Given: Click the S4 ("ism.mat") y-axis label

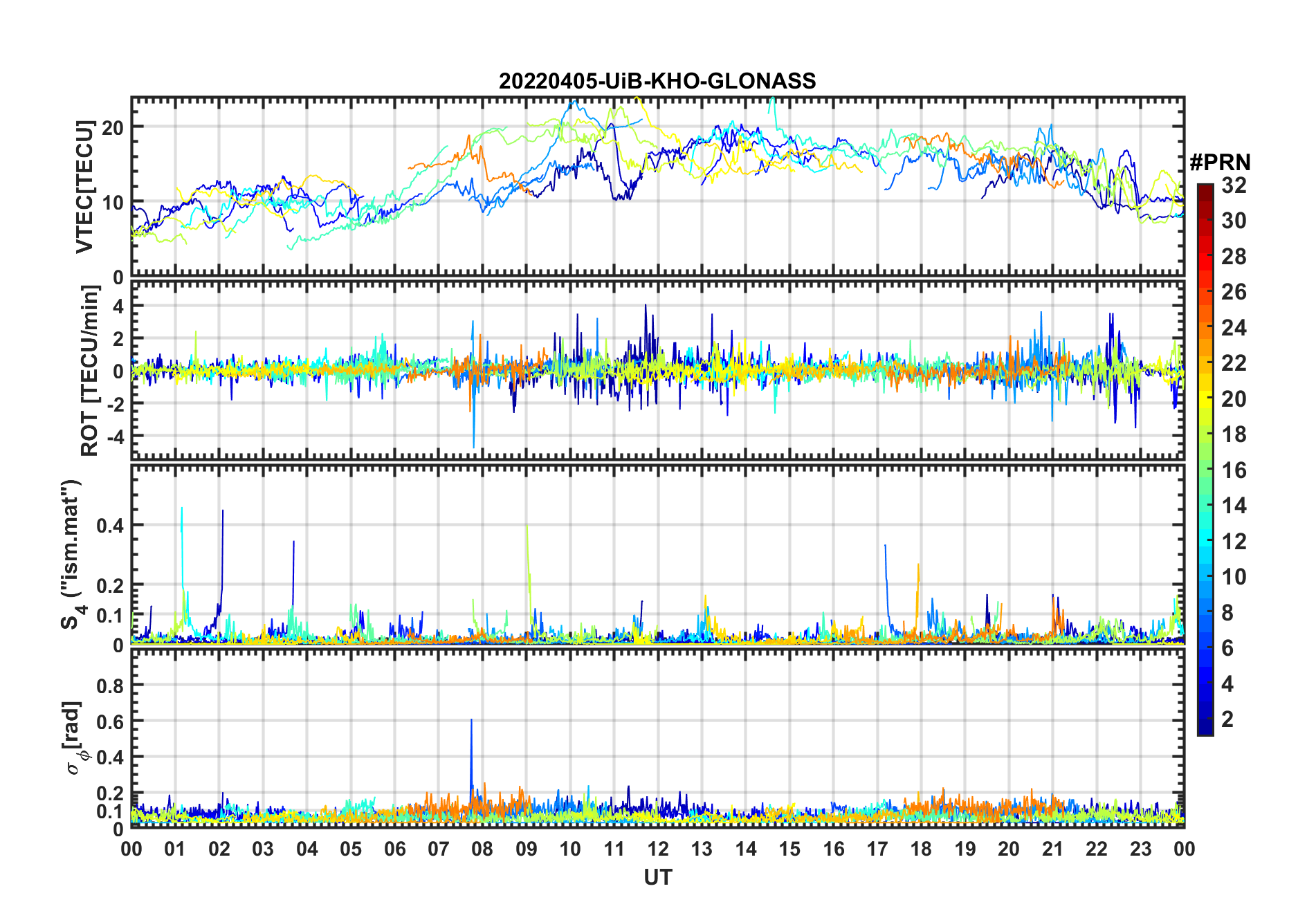Looking at the screenshot, I should tap(72, 555).
